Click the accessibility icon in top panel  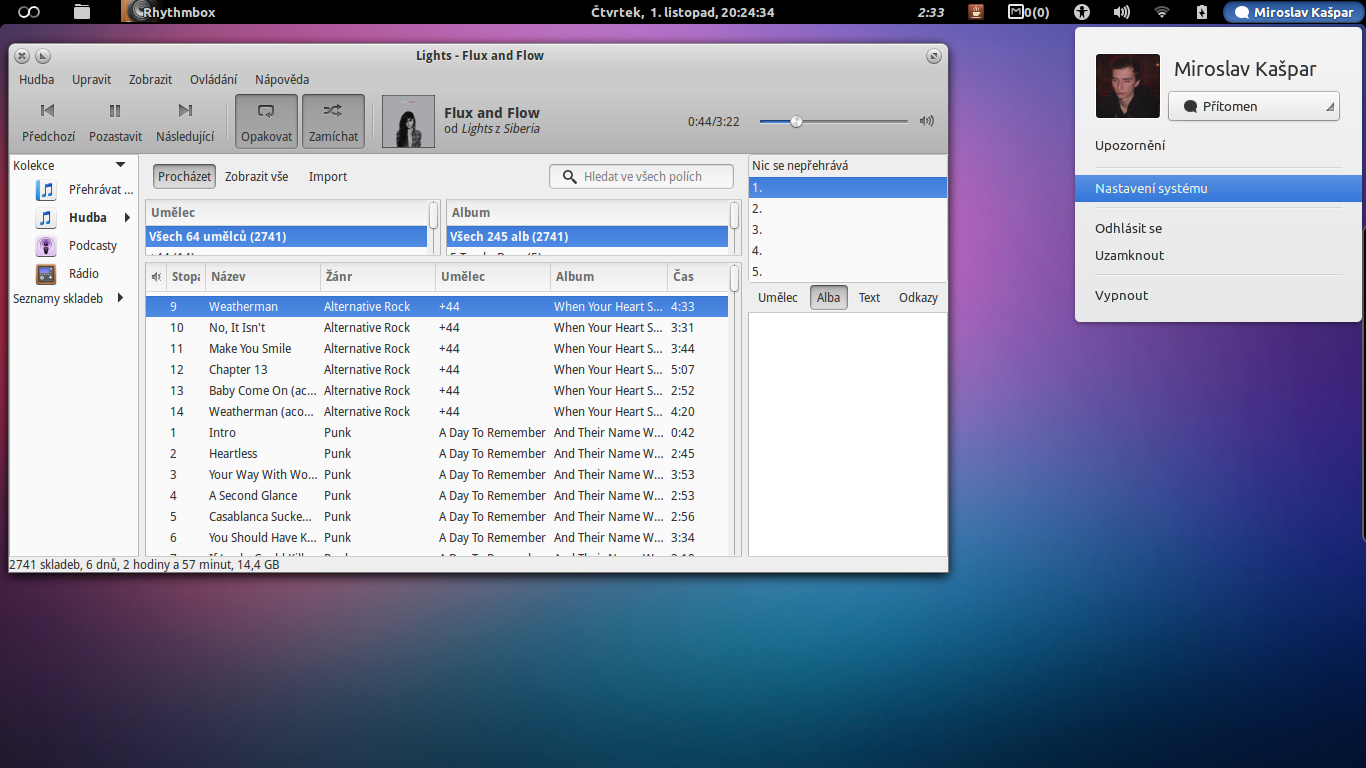point(1082,12)
